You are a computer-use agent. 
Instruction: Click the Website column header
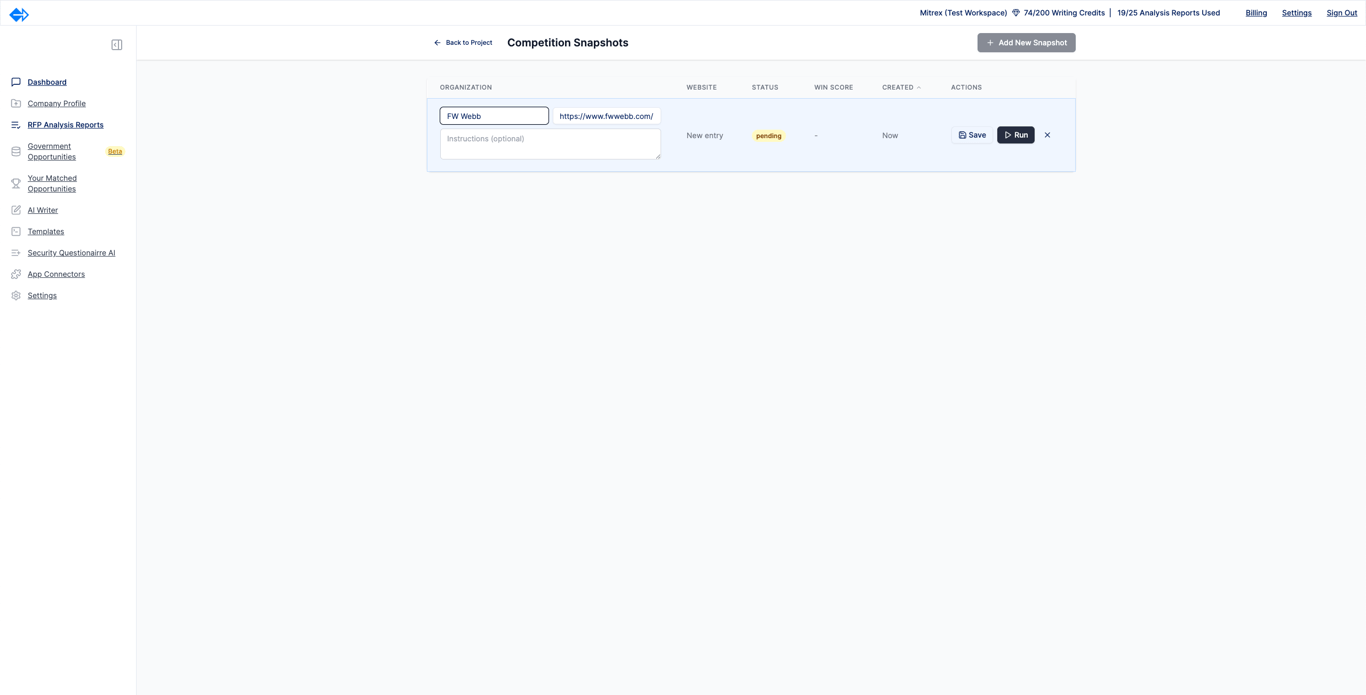pos(701,87)
